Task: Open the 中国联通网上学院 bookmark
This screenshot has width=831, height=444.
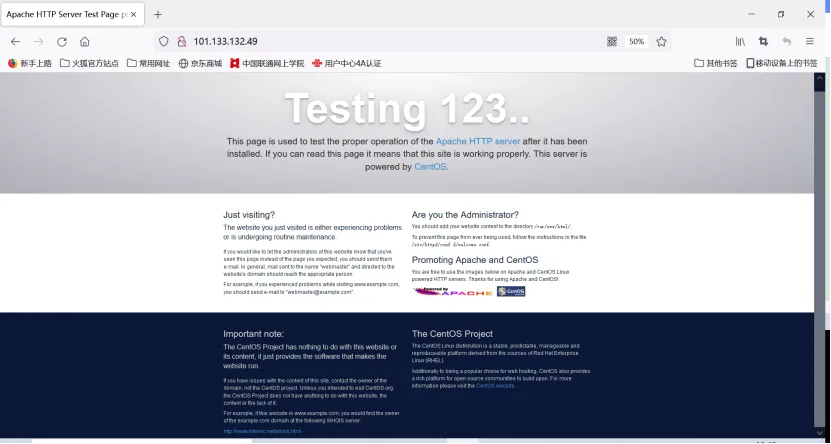Action: [x=267, y=64]
